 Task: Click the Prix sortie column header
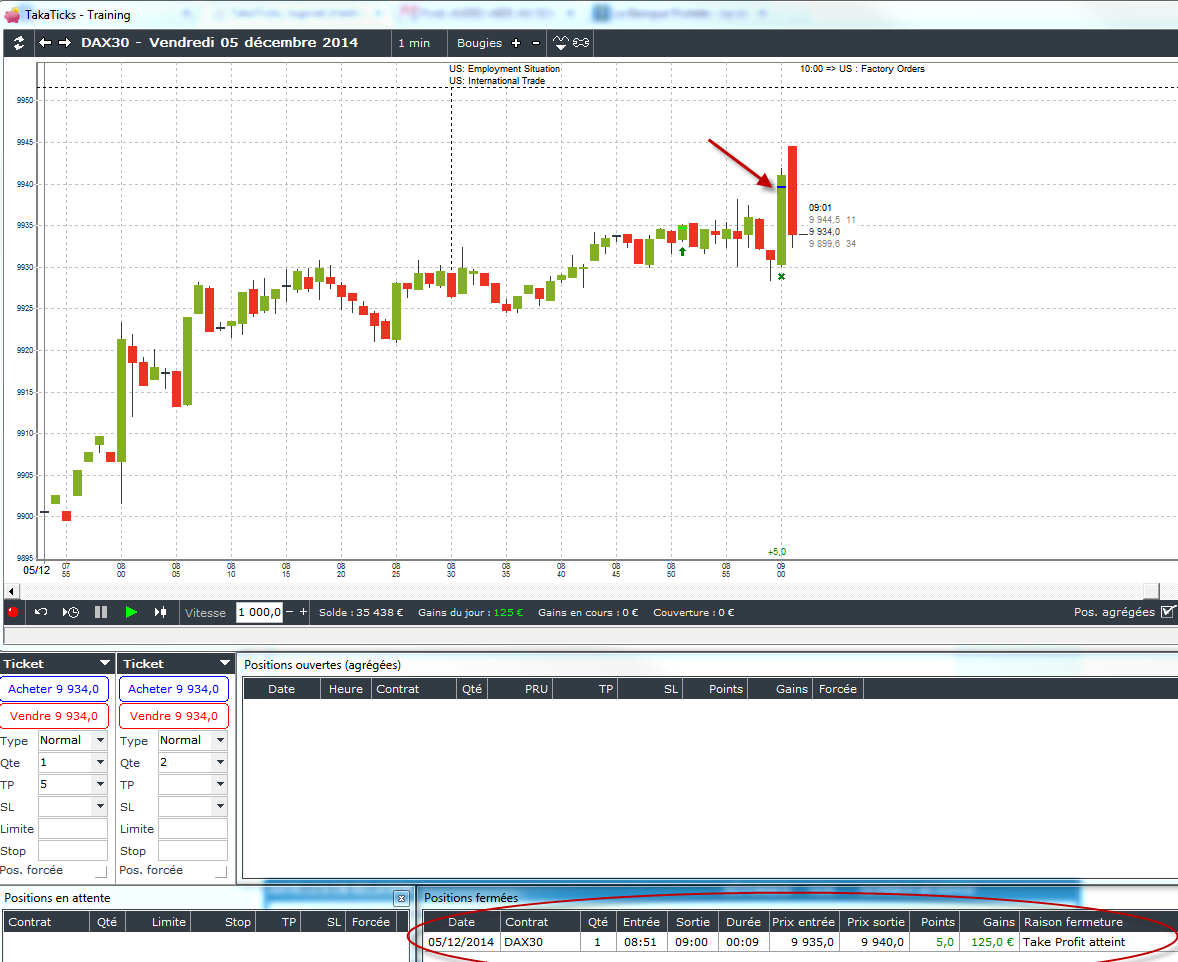tap(875, 921)
